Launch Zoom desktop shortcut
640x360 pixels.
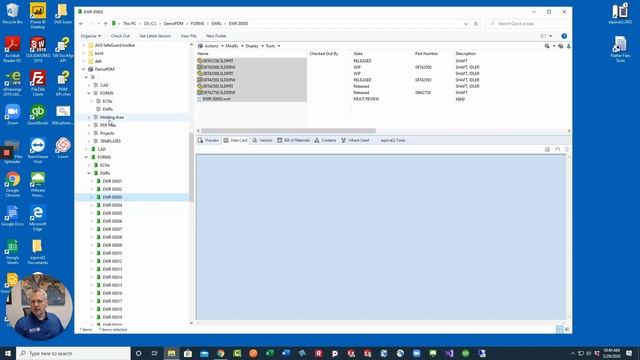pos(12,114)
